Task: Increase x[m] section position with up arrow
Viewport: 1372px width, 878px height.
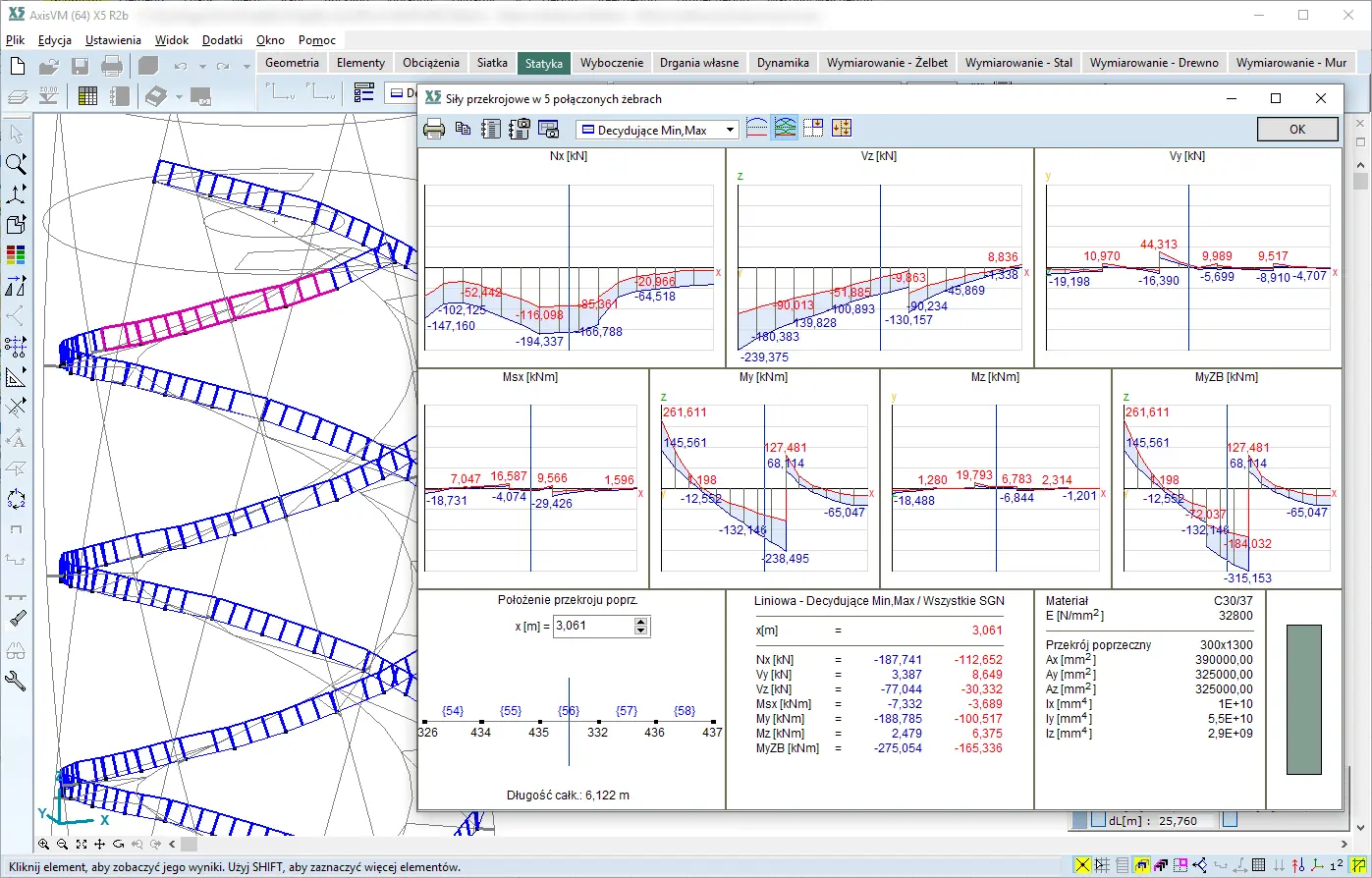Action: (x=641, y=622)
